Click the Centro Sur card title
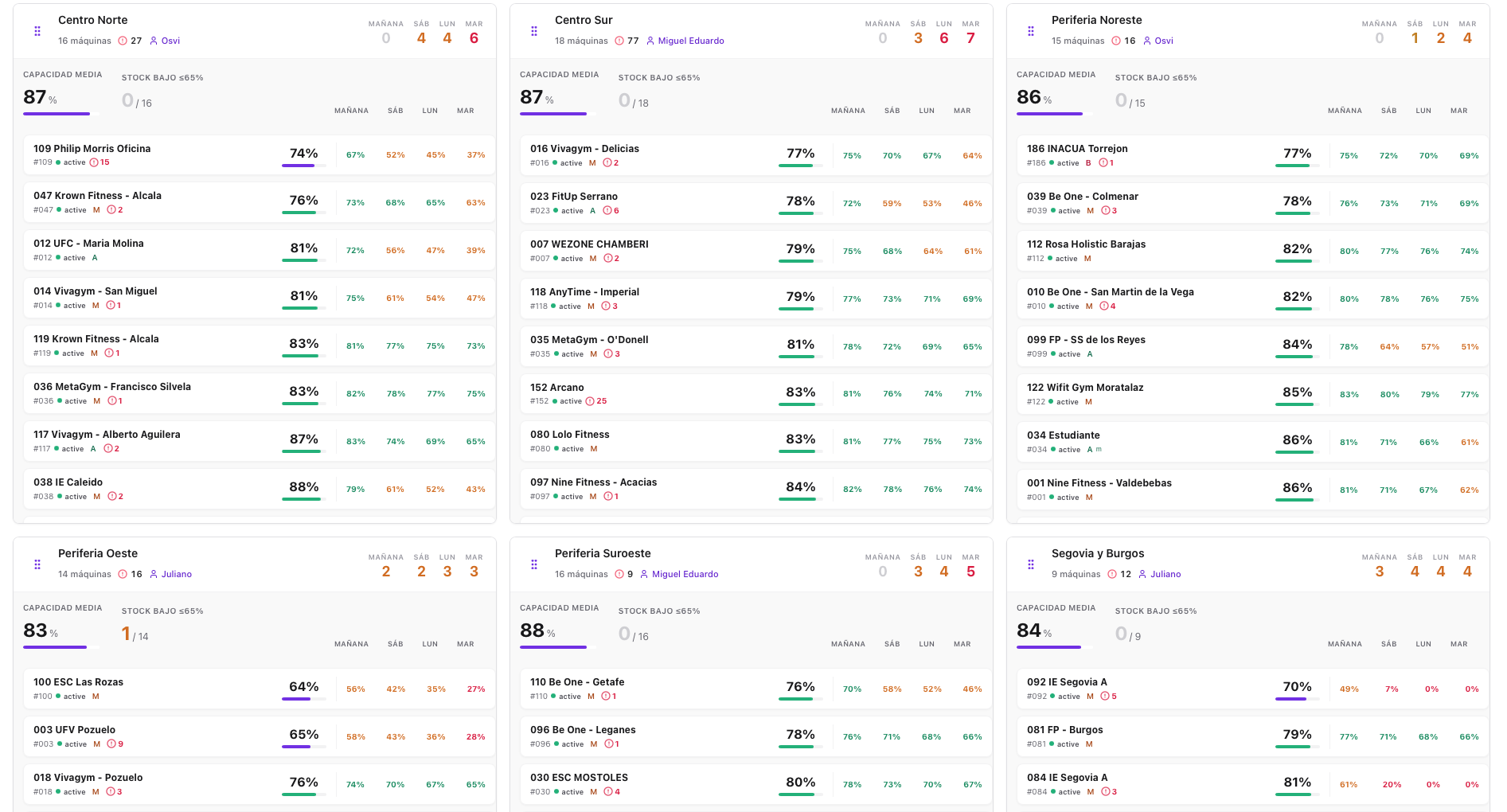This screenshot has height=812, width=1507. [x=584, y=20]
